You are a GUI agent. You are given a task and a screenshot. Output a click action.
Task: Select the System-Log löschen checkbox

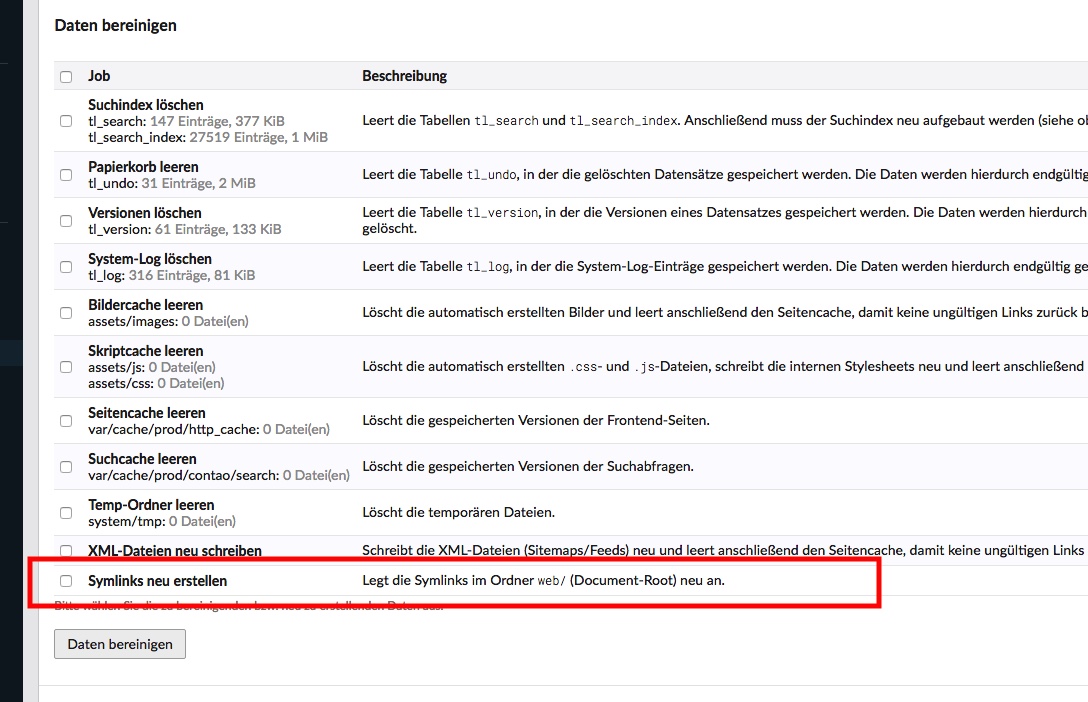click(x=66, y=267)
